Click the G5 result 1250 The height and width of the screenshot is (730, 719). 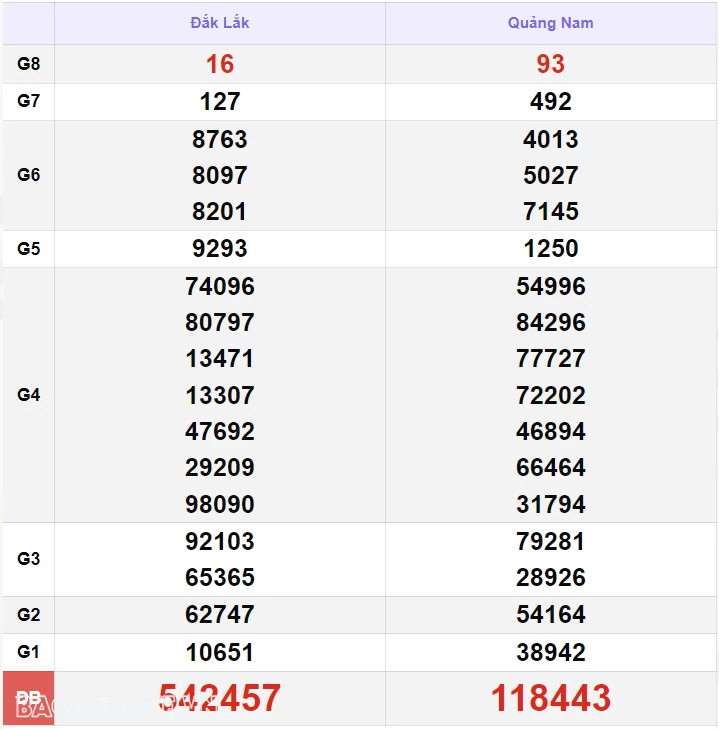(x=550, y=248)
